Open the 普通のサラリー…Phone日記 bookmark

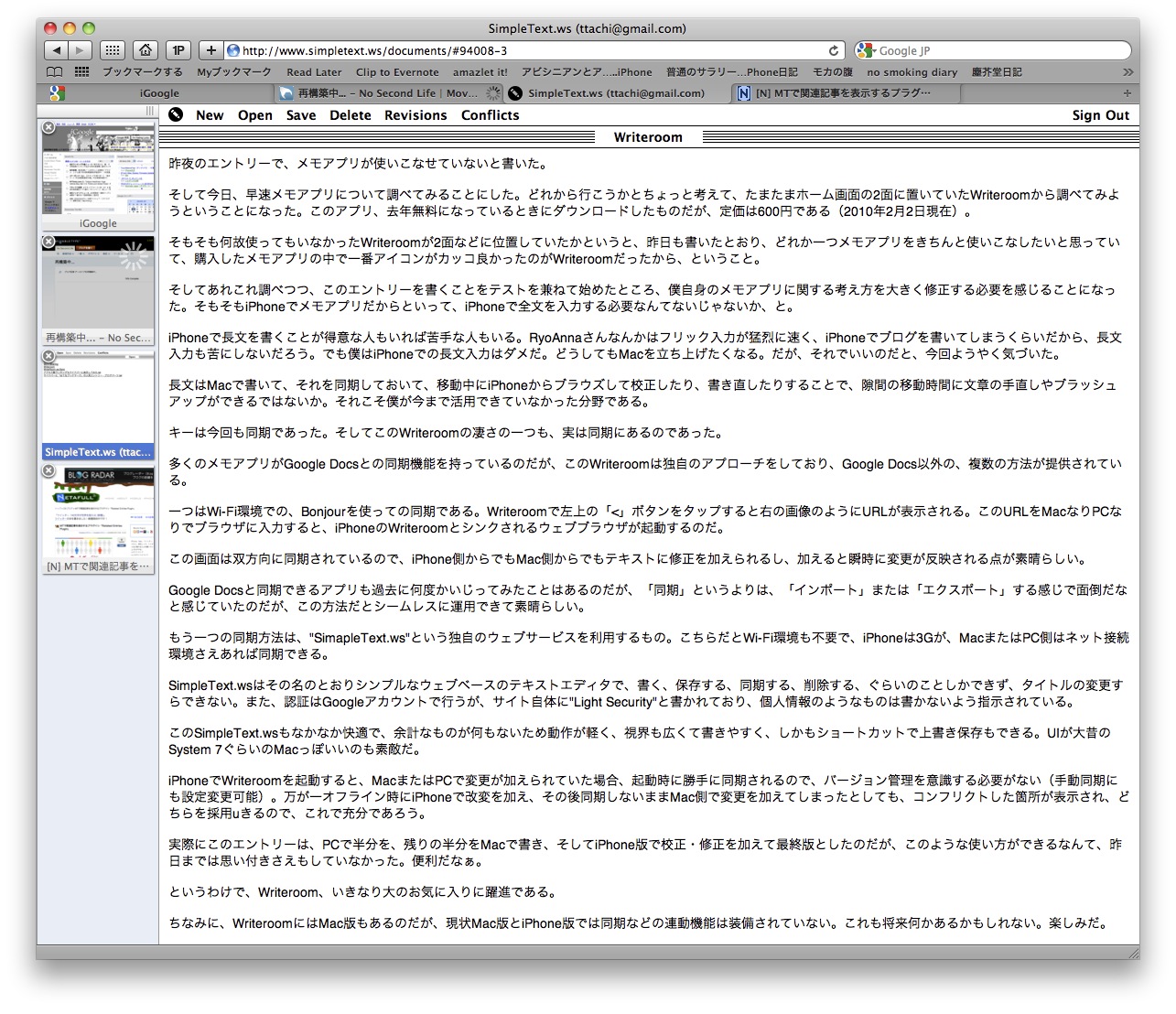coord(732,72)
